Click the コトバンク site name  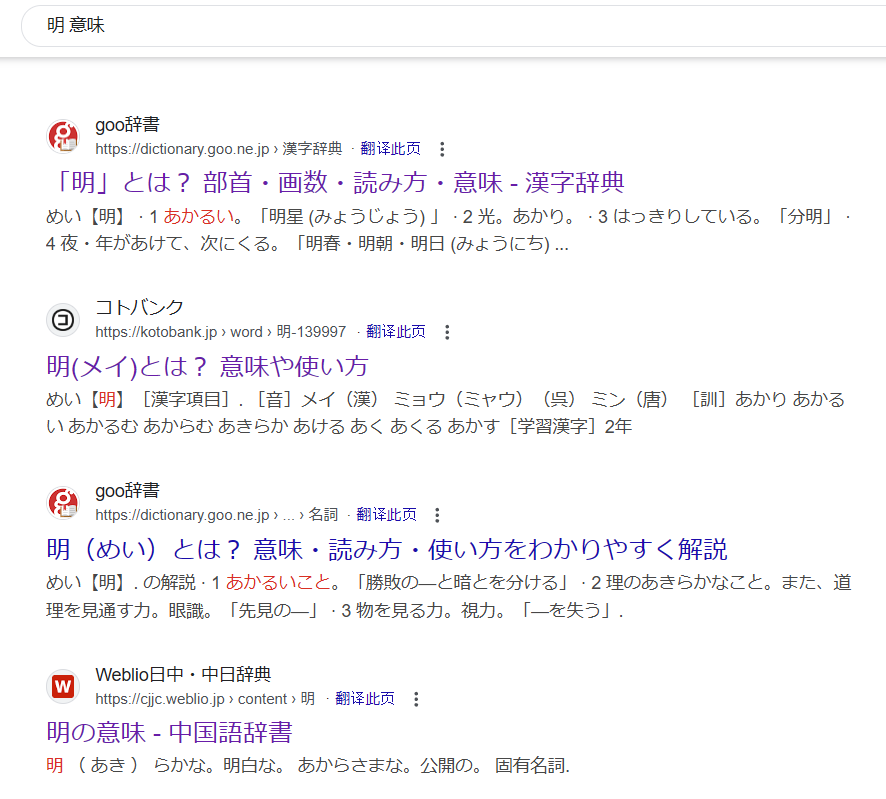(140, 307)
